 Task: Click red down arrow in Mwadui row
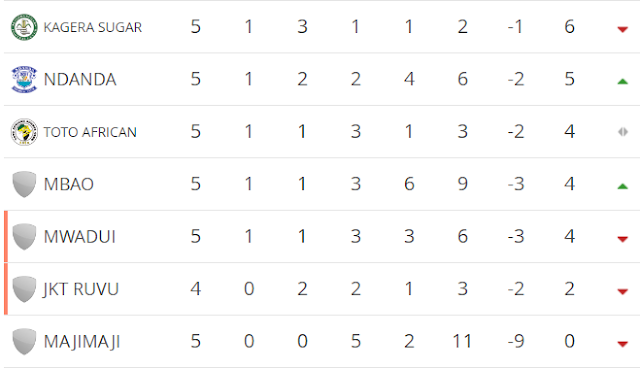pyautogui.click(x=622, y=239)
